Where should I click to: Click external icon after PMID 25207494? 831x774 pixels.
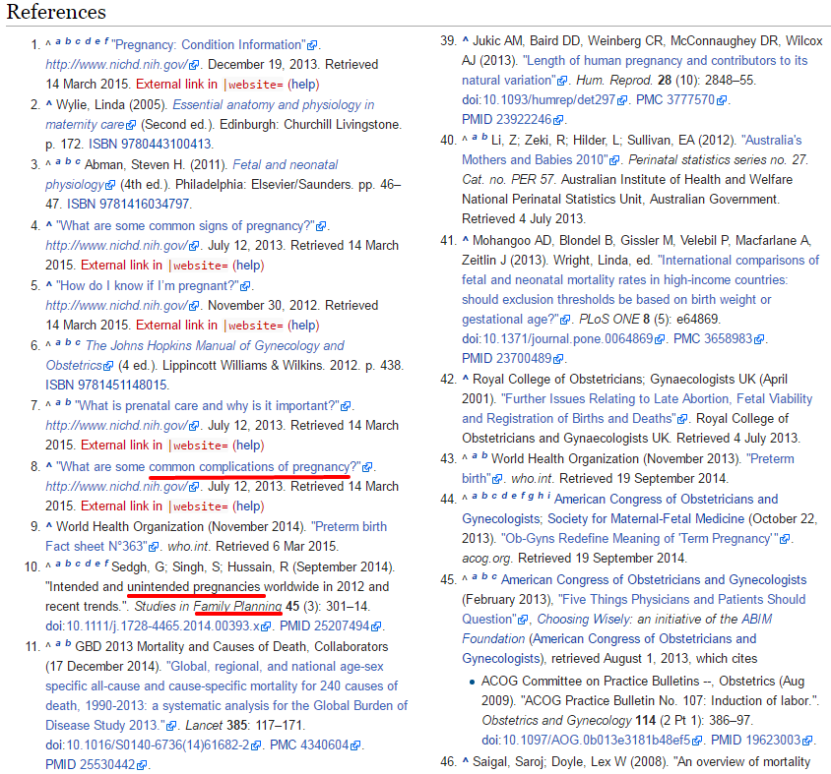pyautogui.click(x=376, y=627)
